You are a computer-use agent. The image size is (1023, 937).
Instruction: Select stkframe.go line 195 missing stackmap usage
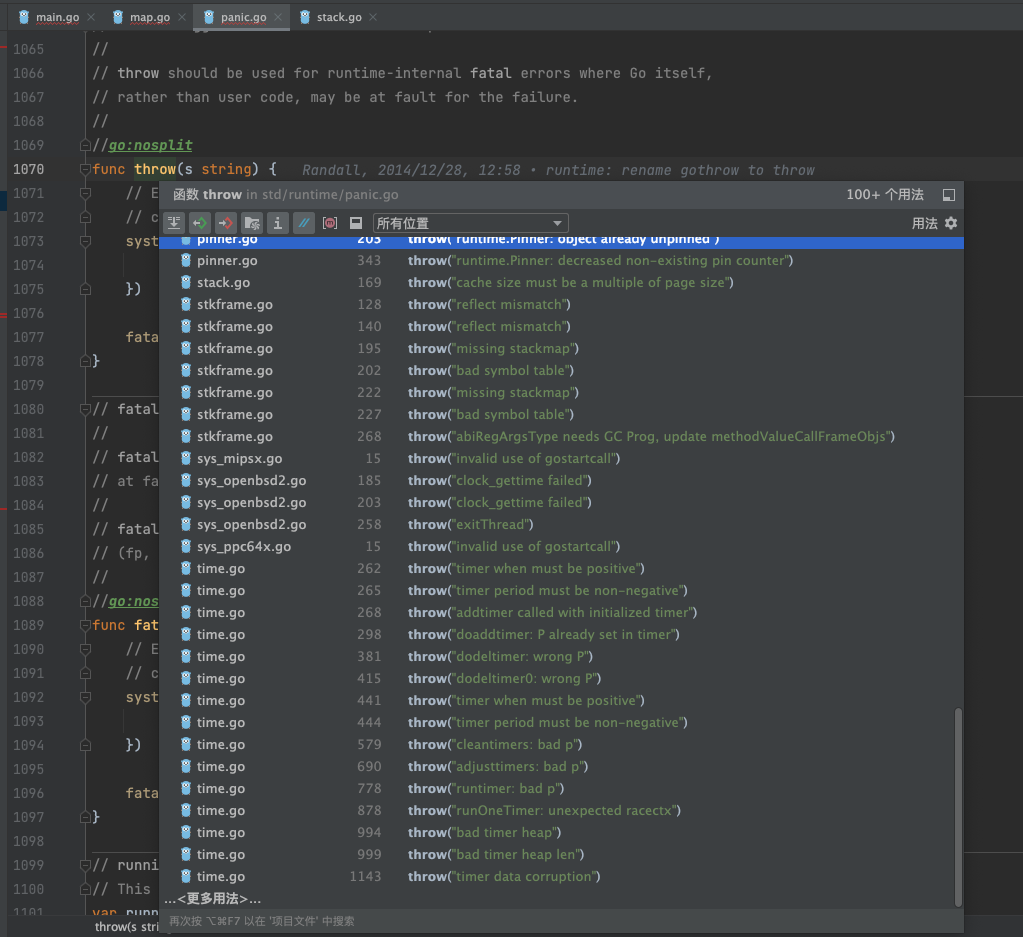[561, 348]
